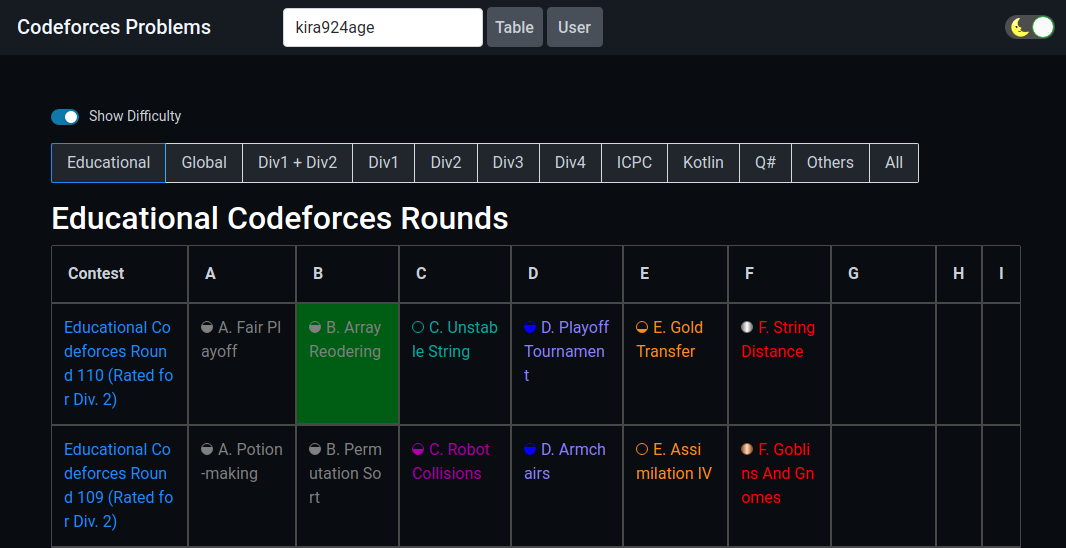
Task: Turn off the Show Difficulty switch
Action: pyautogui.click(x=65, y=116)
